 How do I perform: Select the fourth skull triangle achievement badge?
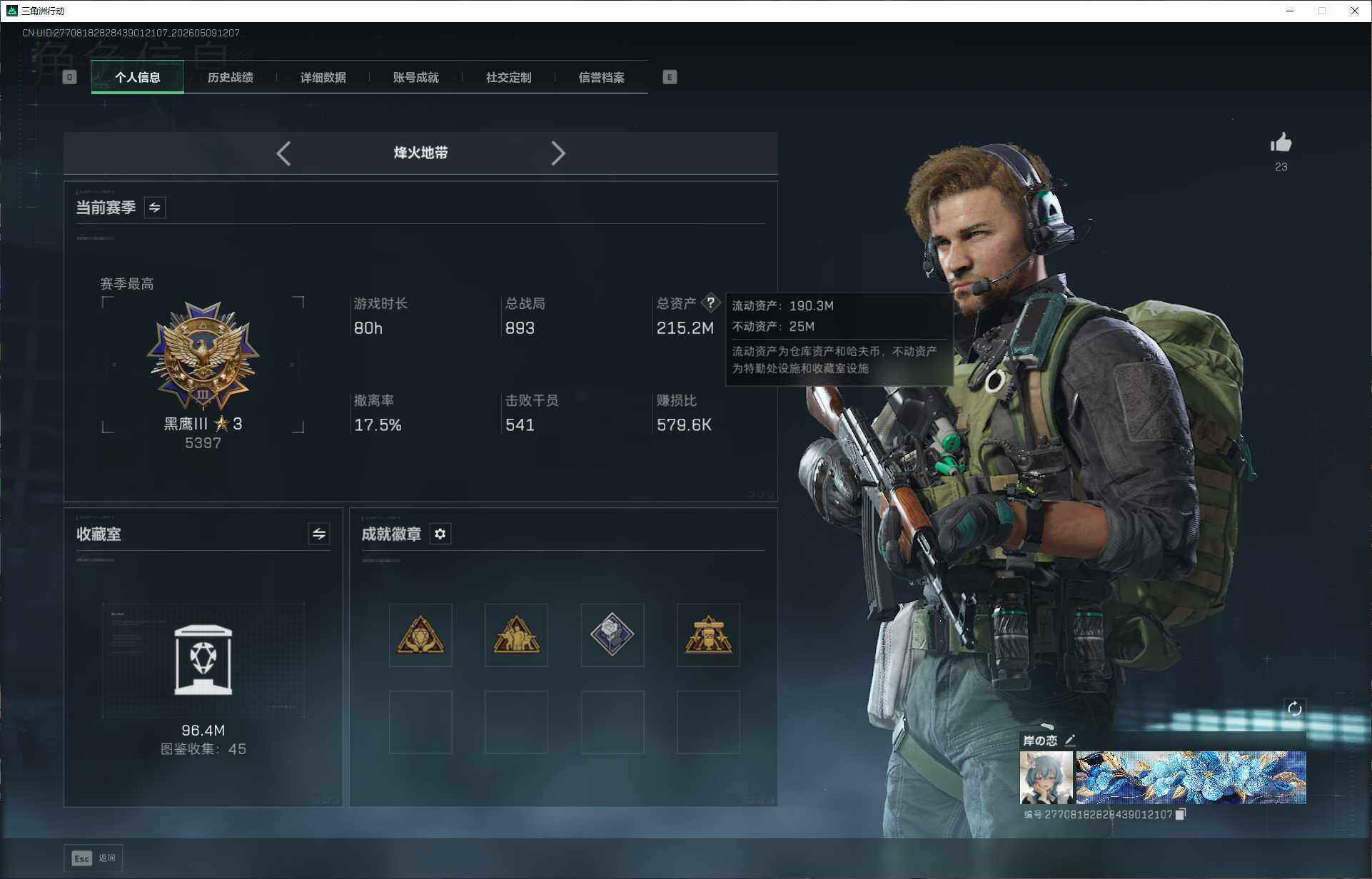[x=708, y=635]
